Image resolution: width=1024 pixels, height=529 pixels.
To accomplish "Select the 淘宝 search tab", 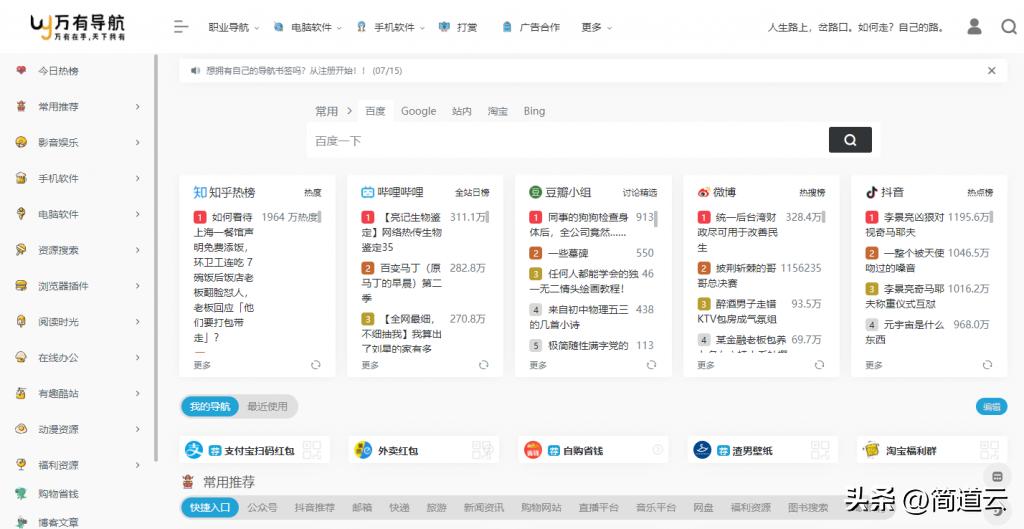I will [x=498, y=111].
